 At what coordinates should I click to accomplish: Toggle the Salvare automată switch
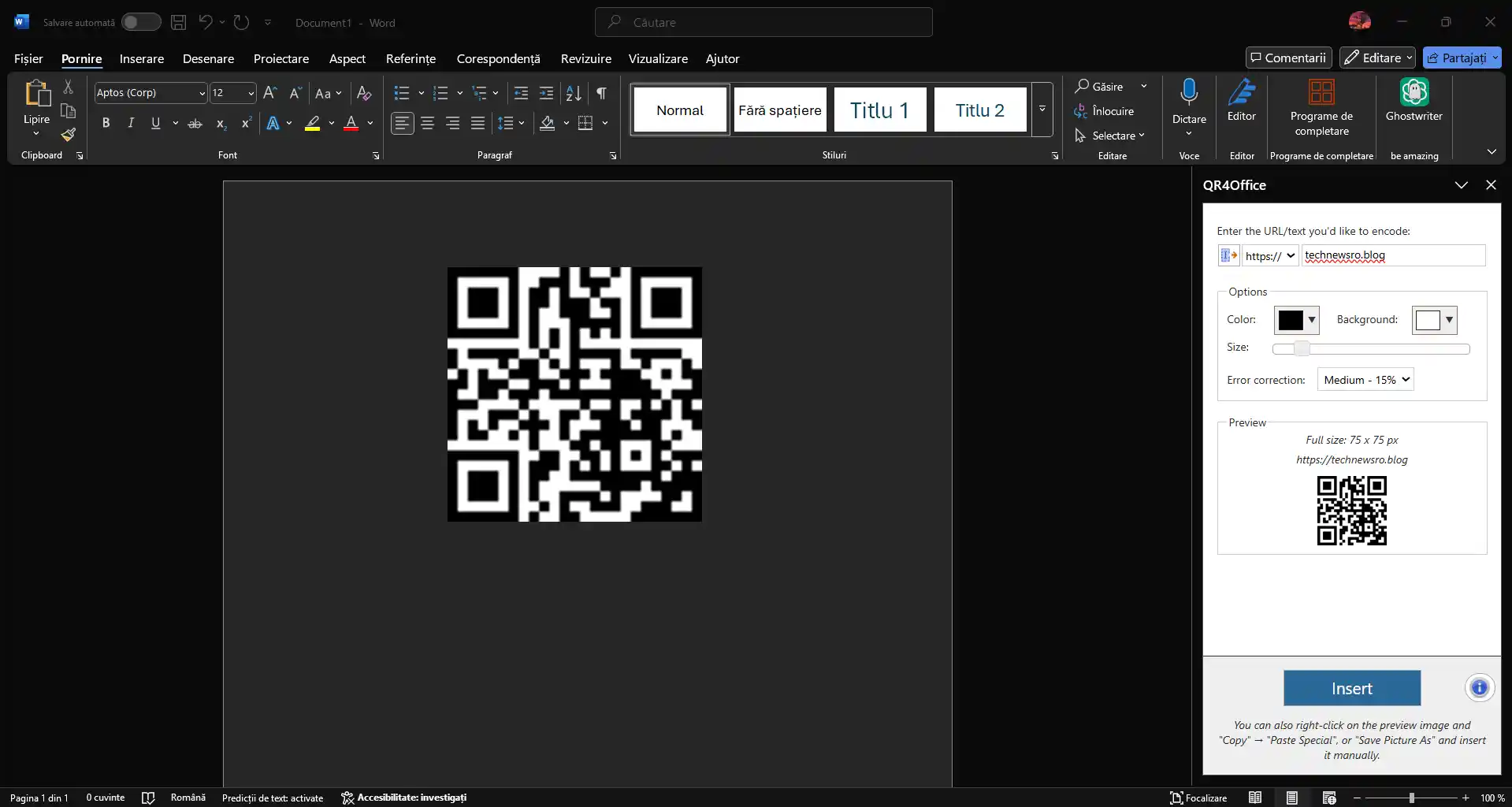[x=141, y=22]
